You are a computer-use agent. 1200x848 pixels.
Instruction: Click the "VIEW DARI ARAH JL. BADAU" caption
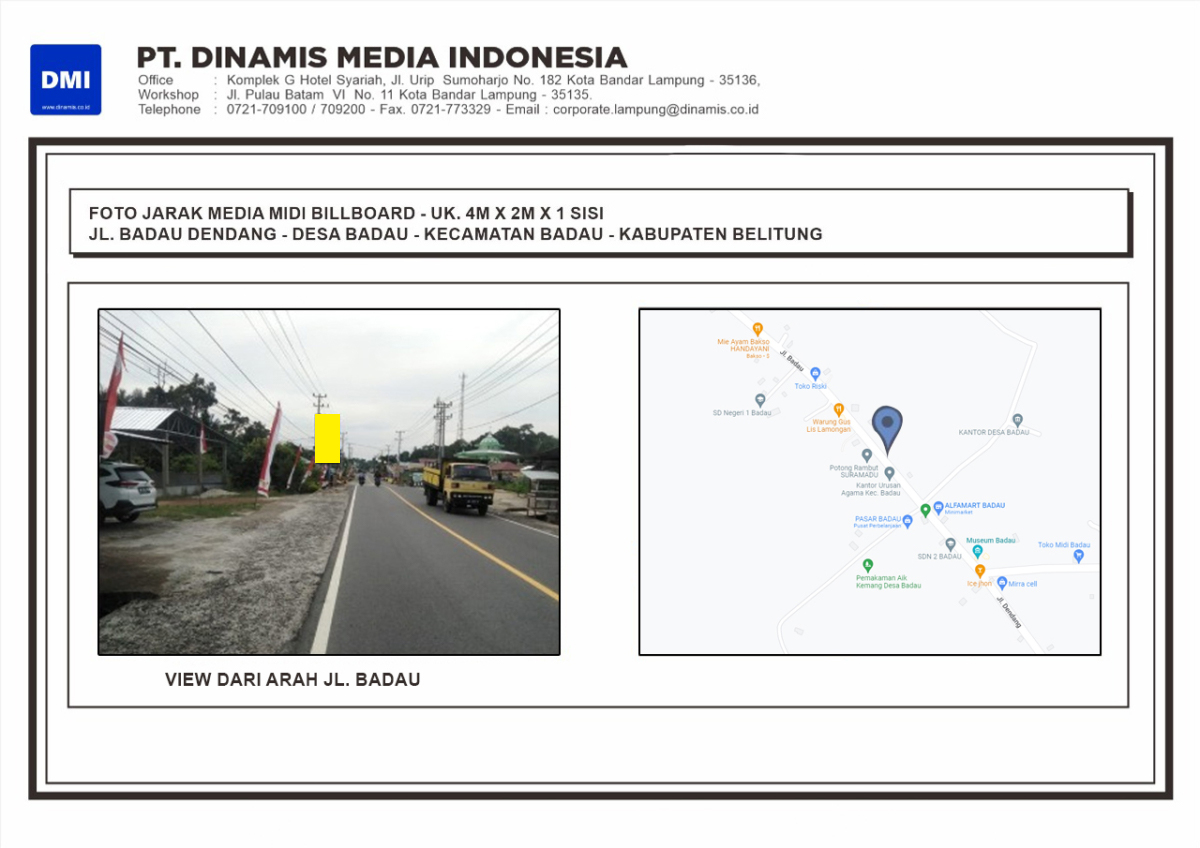coord(292,680)
